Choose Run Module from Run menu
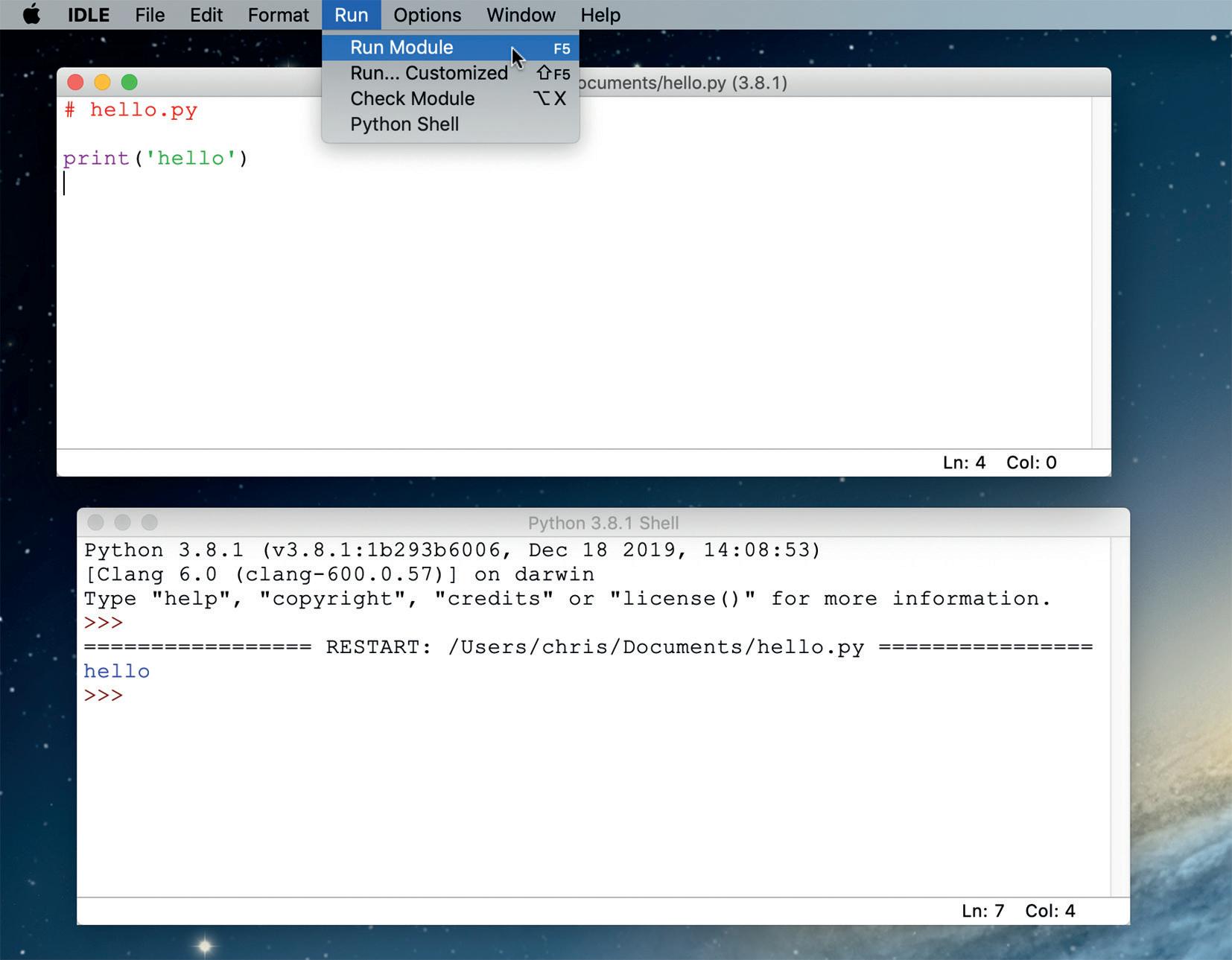 [x=451, y=48]
